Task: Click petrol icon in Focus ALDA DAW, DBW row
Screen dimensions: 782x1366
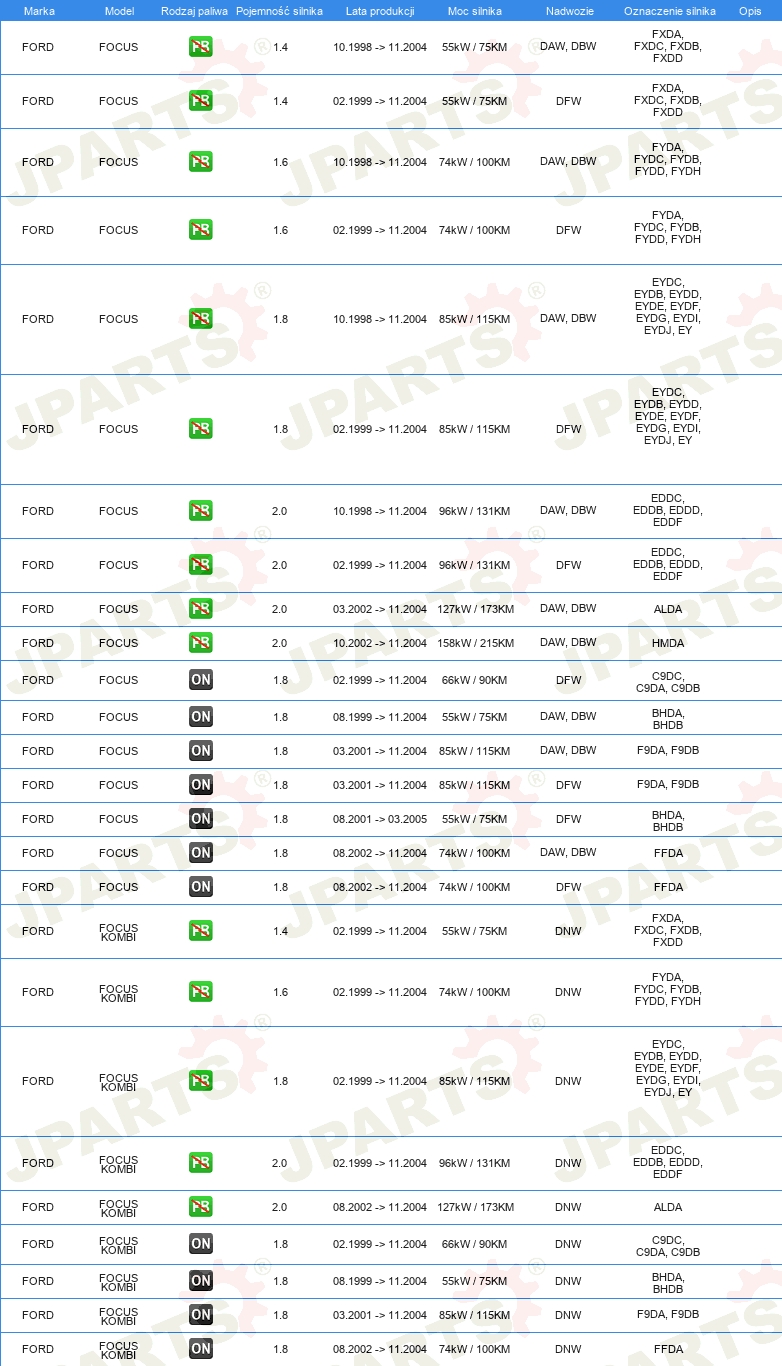Action: tap(201, 609)
